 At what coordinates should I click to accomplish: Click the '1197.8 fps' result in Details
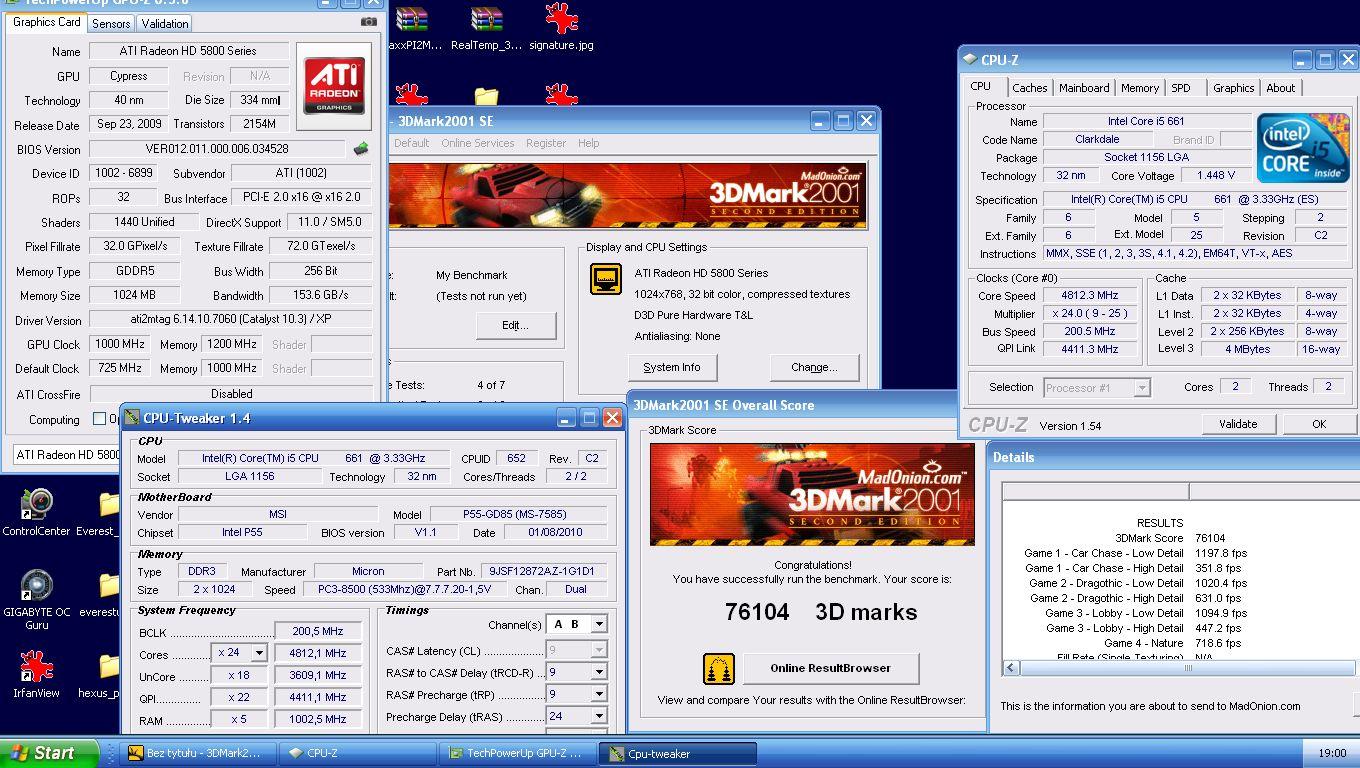[1221, 553]
